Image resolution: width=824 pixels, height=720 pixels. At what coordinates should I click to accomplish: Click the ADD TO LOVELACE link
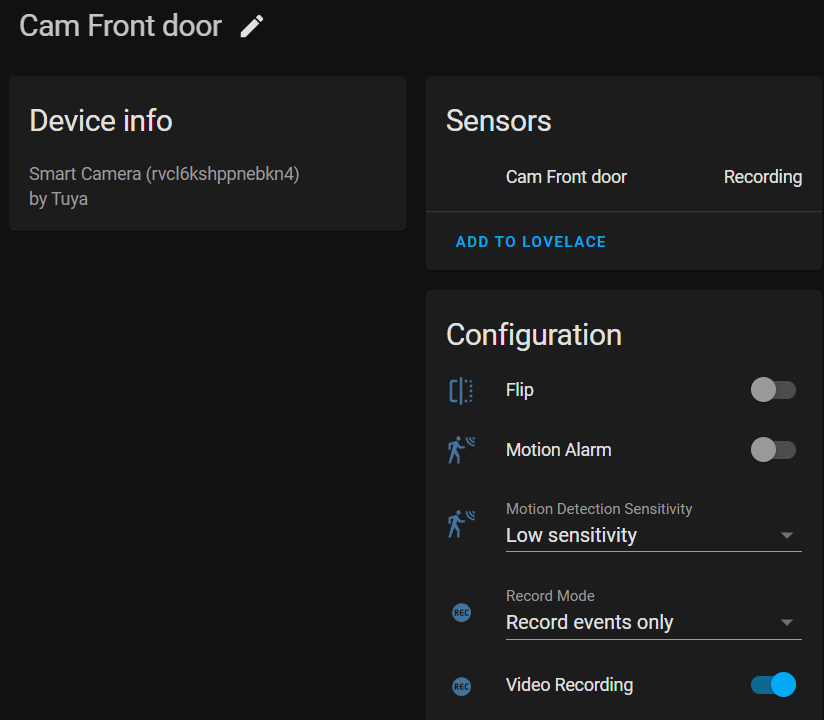530,241
